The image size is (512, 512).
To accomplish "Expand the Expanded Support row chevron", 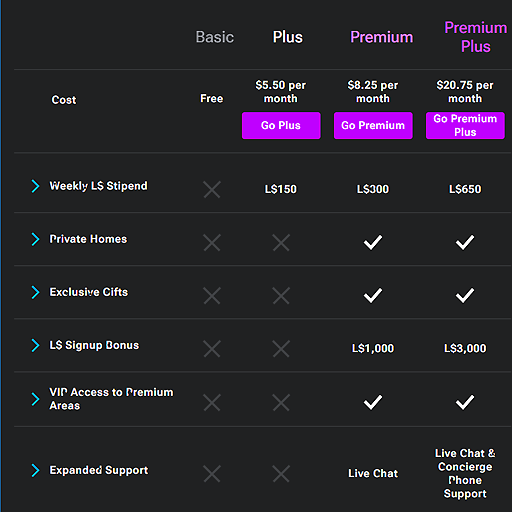I will (35, 470).
